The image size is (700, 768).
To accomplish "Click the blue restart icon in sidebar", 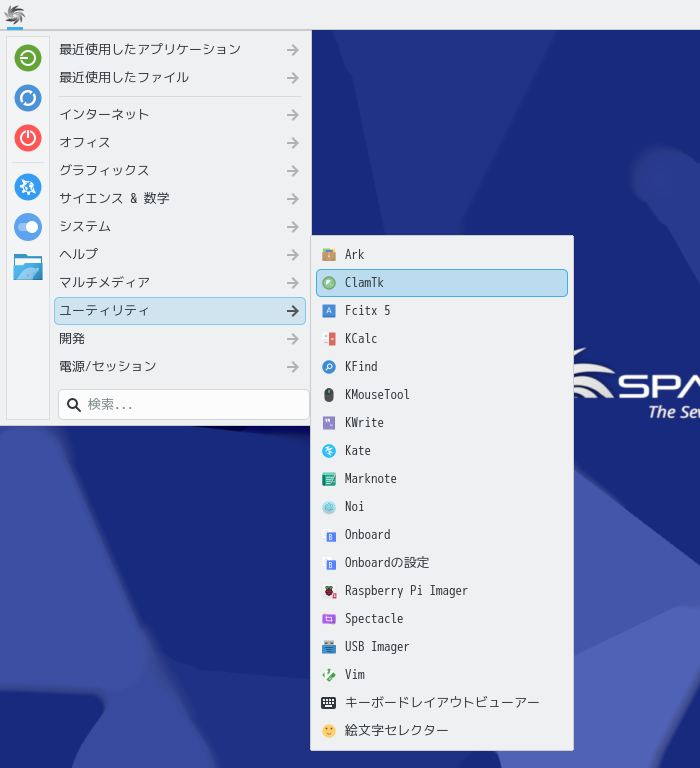I will (28, 98).
